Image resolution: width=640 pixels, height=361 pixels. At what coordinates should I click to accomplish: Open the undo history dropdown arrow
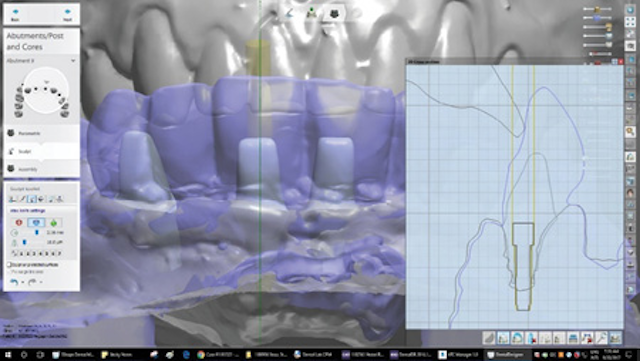click(x=22, y=282)
